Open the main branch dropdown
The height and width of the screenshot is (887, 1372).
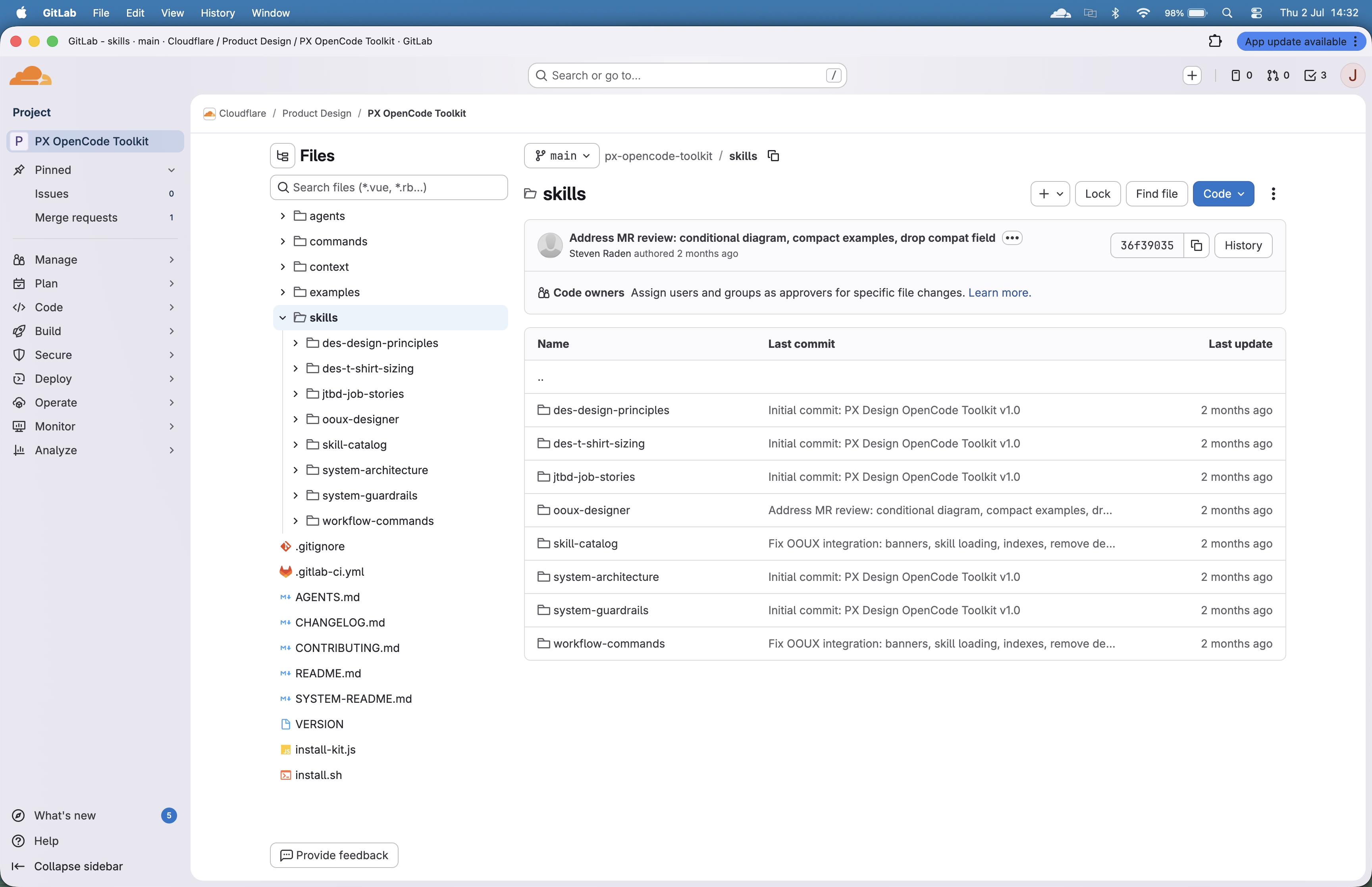pyautogui.click(x=561, y=156)
